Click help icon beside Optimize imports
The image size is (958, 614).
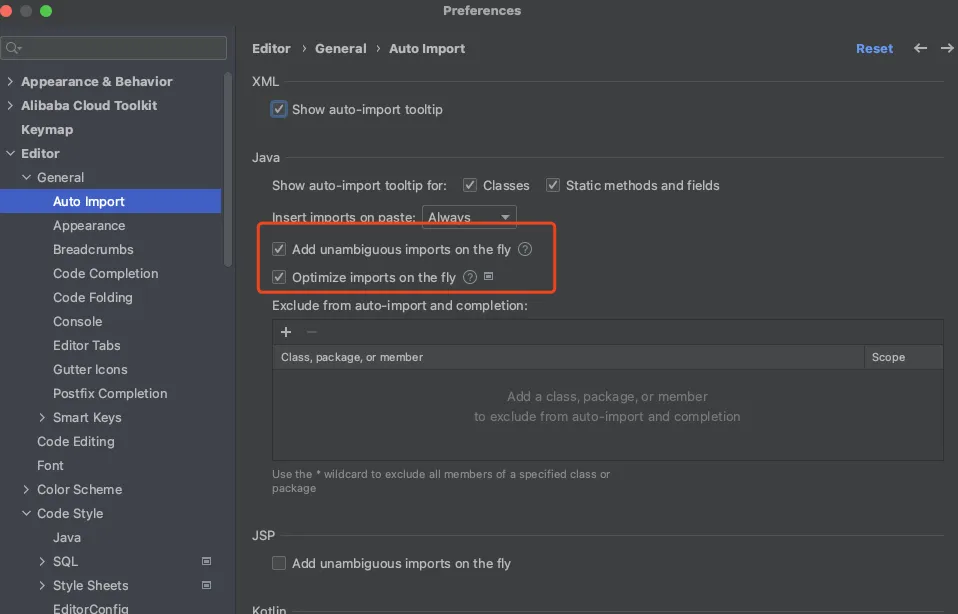470,277
